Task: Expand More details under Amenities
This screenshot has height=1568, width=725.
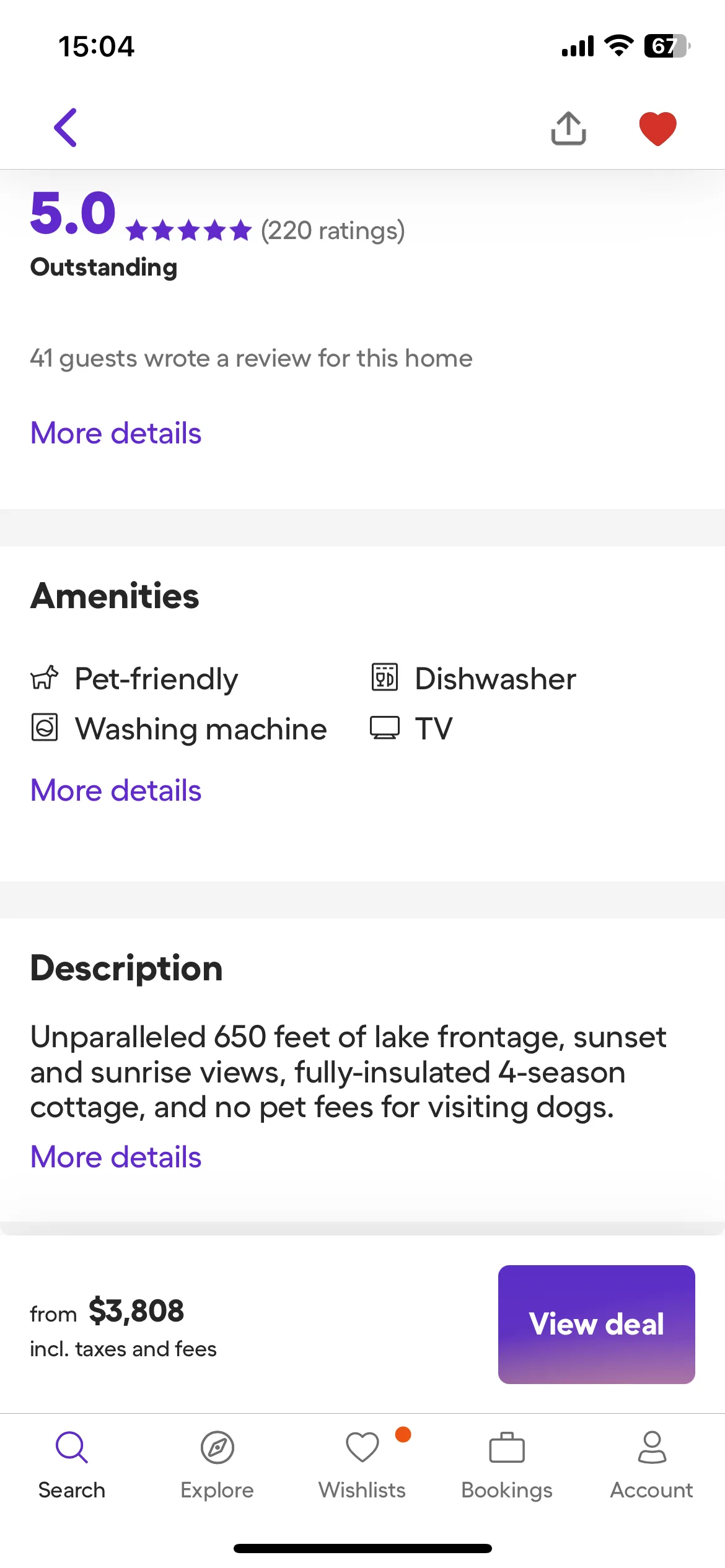Action: (x=116, y=790)
